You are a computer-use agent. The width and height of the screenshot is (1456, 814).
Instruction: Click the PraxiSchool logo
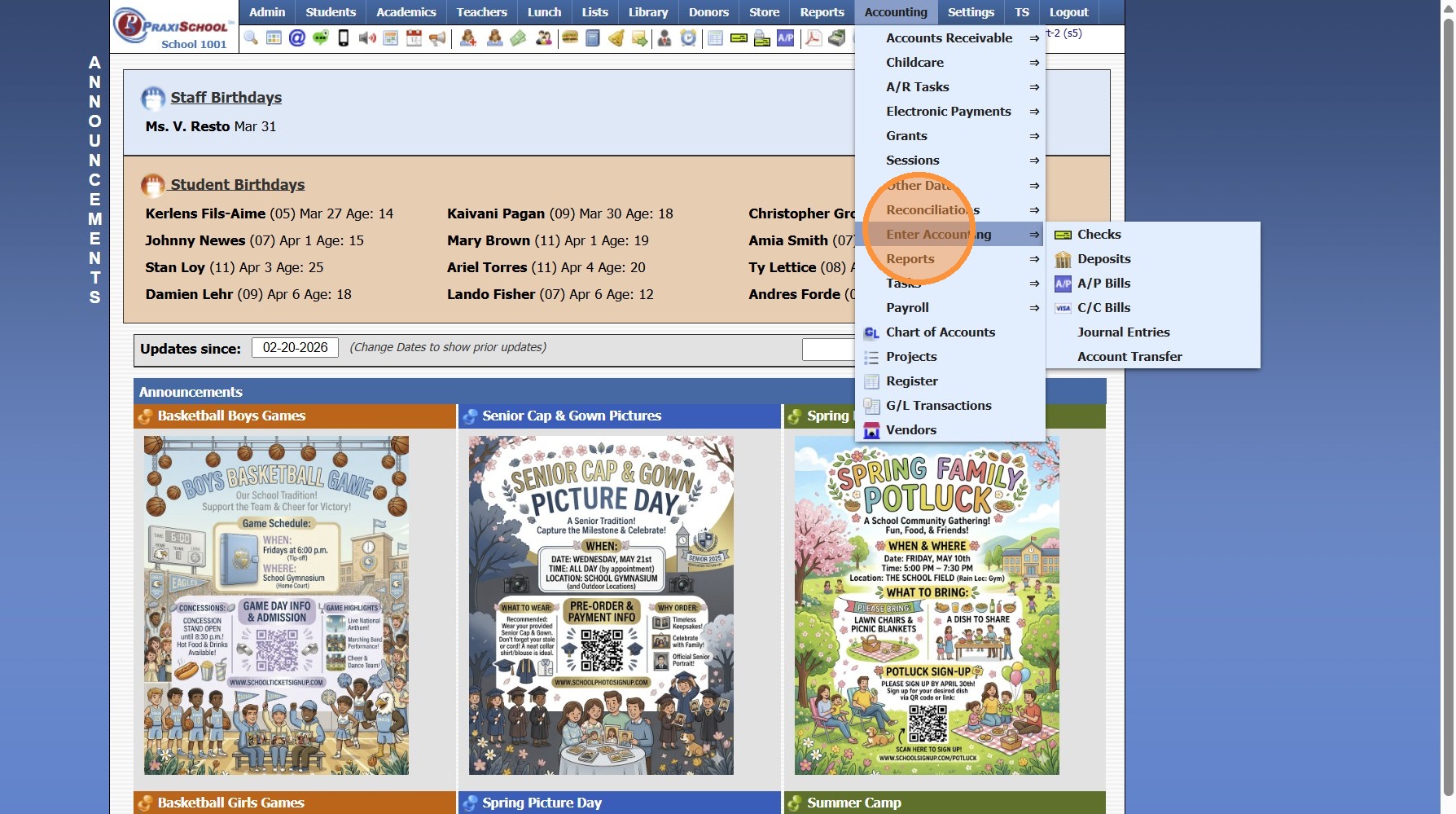point(174,27)
